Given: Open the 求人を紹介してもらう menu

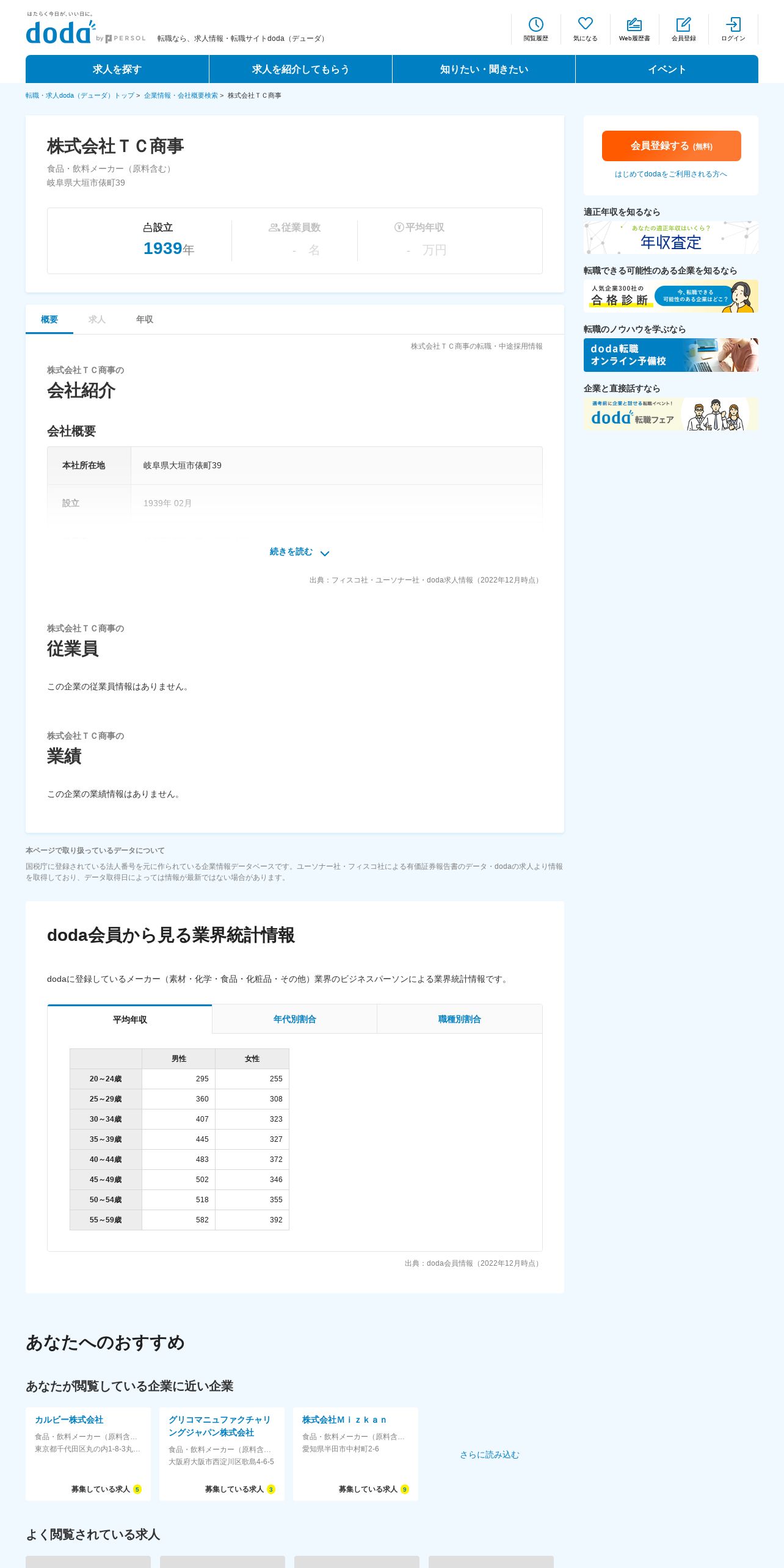Looking at the screenshot, I should tap(300, 69).
